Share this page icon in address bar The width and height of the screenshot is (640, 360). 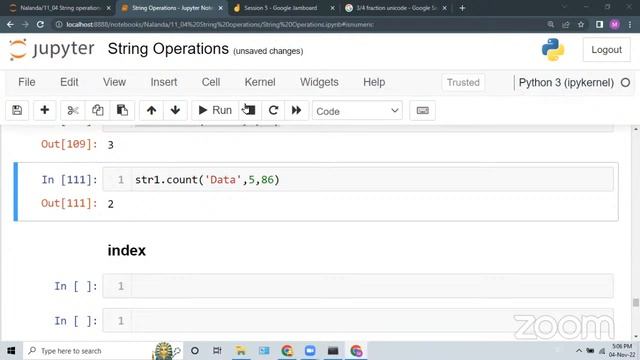tap(566, 24)
